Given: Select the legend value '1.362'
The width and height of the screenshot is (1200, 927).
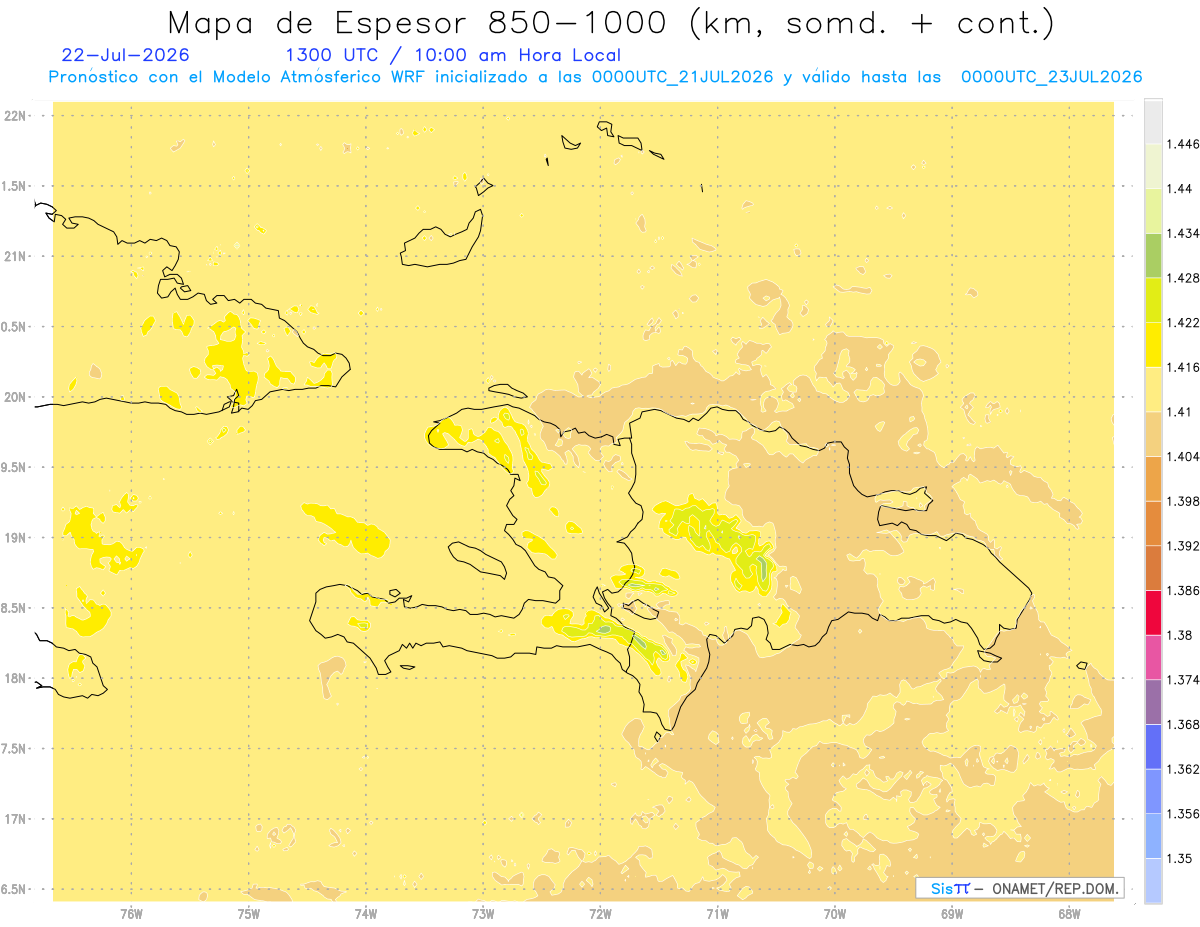Looking at the screenshot, I should click(x=1182, y=769).
